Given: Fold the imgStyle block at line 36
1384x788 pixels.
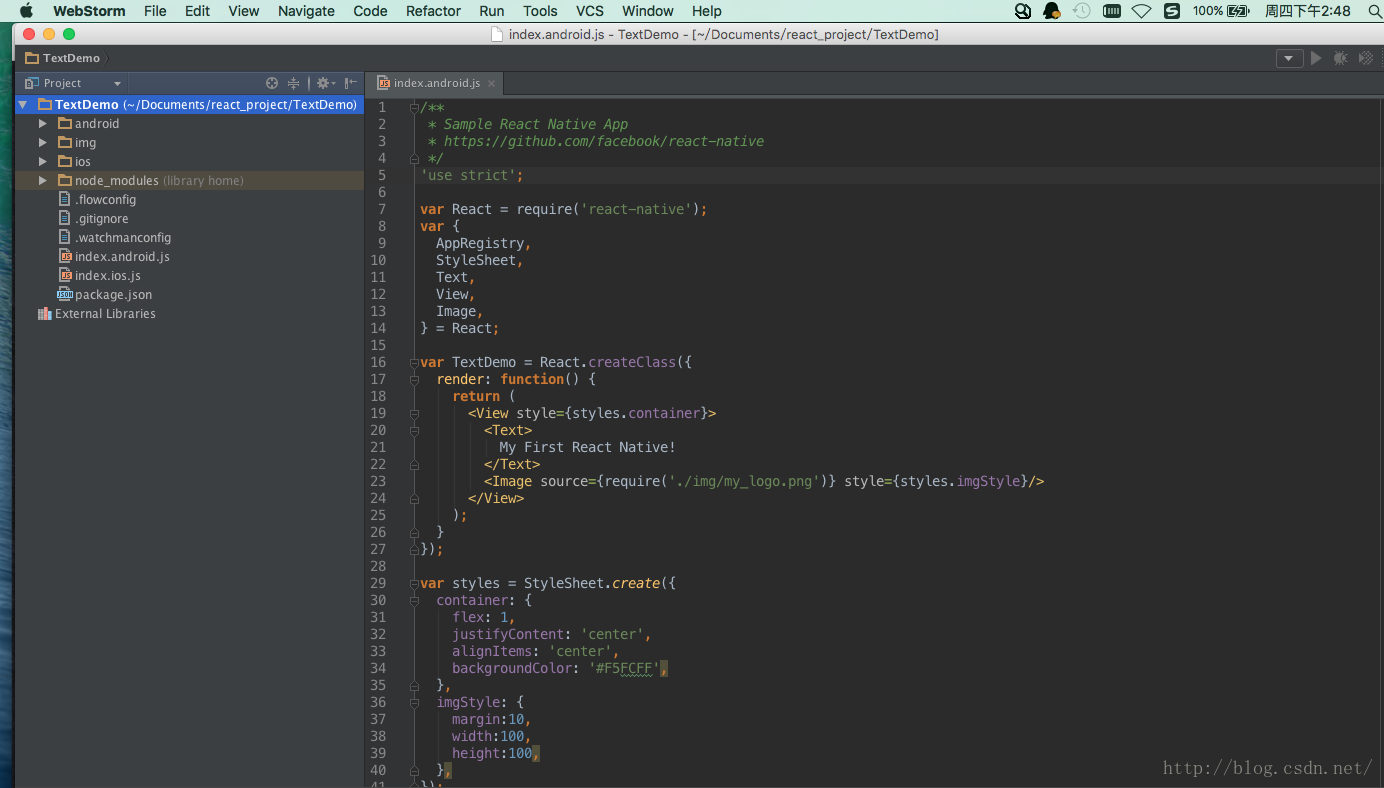Looking at the screenshot, I should tap(414, 702).
